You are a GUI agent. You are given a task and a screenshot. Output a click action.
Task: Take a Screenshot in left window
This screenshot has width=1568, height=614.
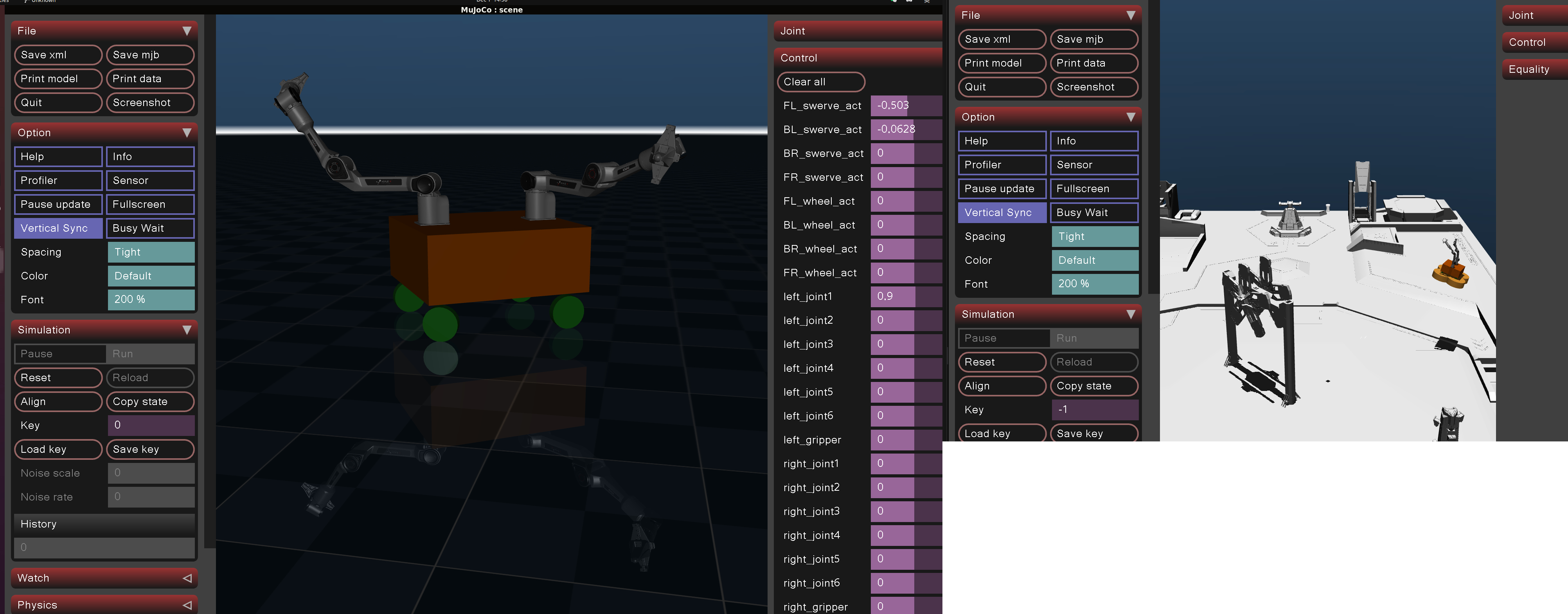click(150, 103)
